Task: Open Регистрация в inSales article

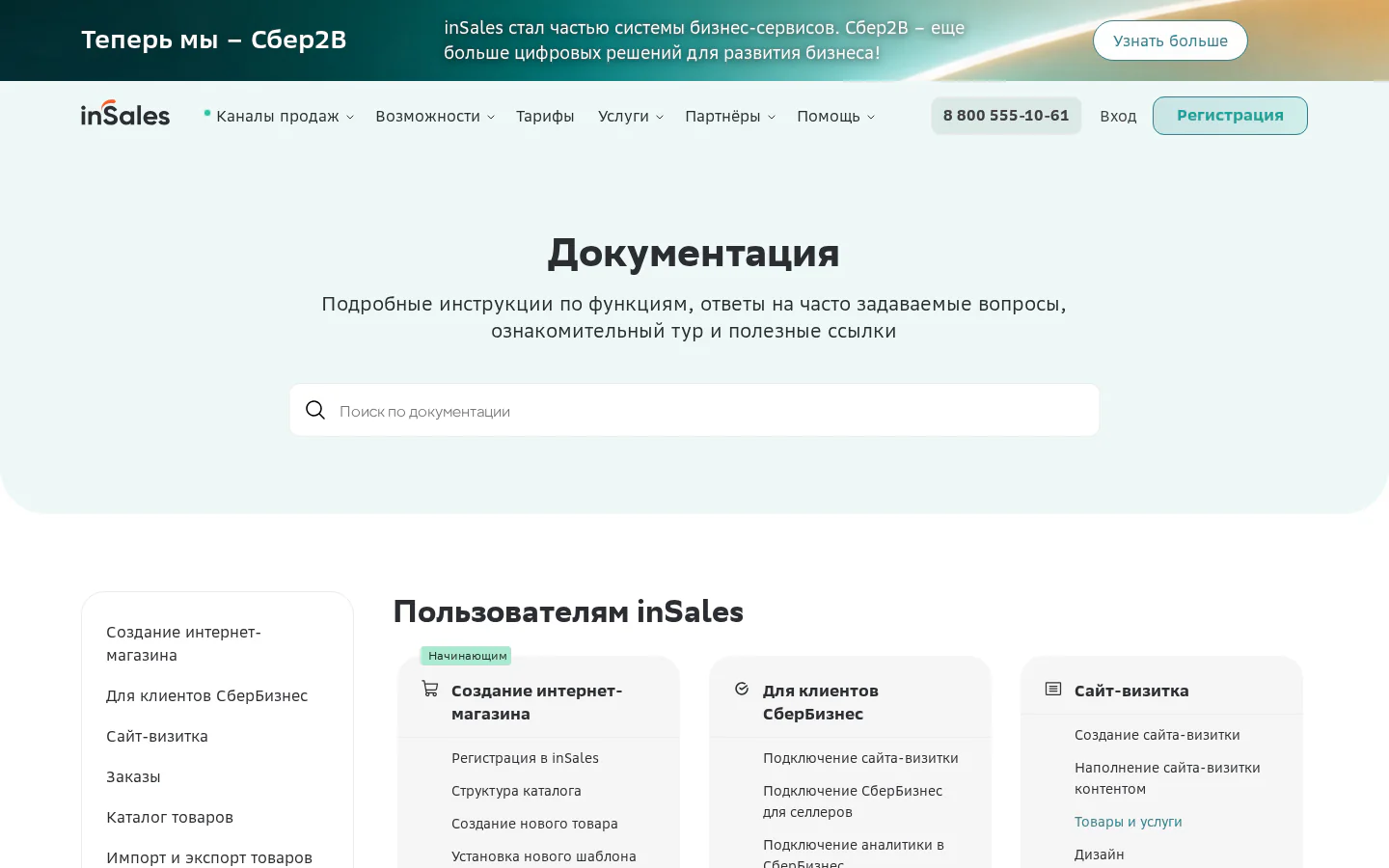Action: (525, 758)
